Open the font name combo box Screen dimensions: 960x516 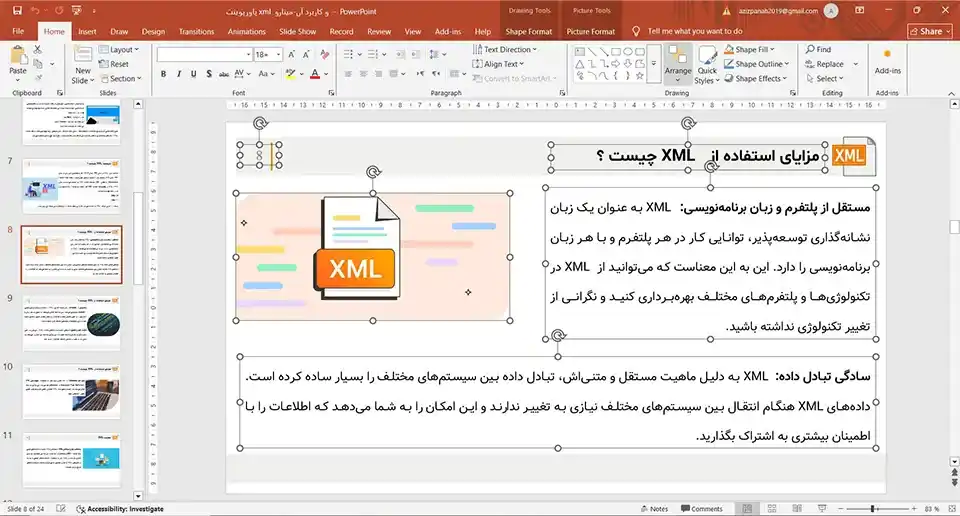[x=204, y=54]
